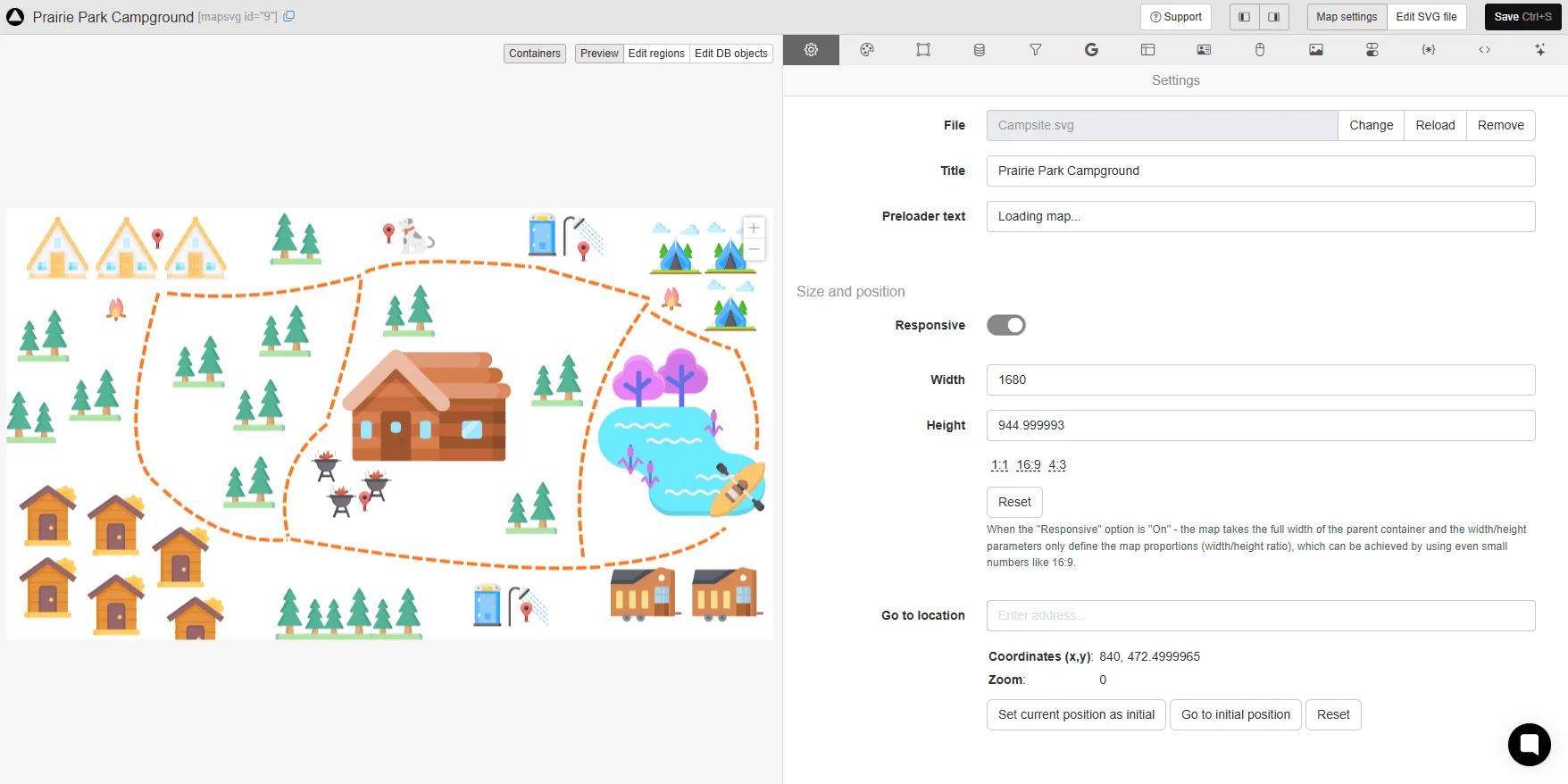Click the map zoom-in plus button
1568x784 pixels.
click(754, 228)
